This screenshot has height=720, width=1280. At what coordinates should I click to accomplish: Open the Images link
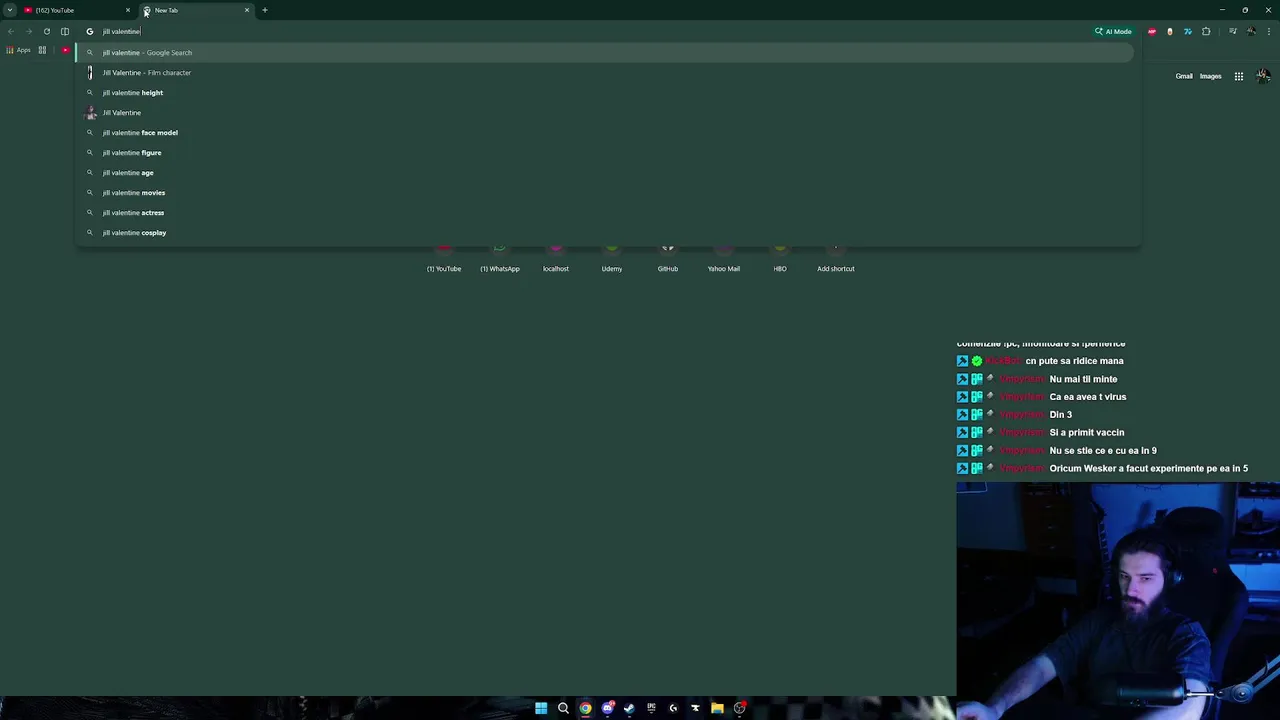coord(1210,76)
